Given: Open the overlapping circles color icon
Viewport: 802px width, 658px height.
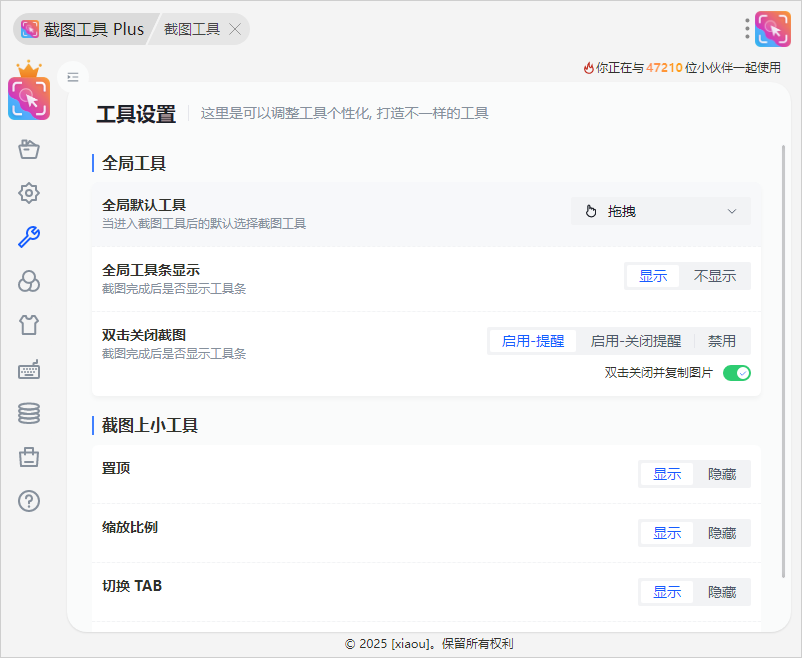Looking at the screenshot, I should pyautogui.click(x=29, y=281).
